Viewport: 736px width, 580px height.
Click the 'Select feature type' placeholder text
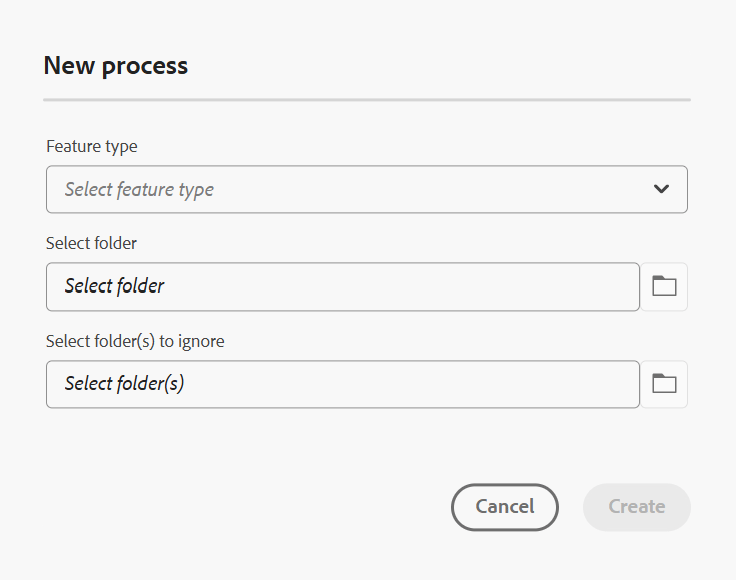pyautogui.click(x=139, y=189)
